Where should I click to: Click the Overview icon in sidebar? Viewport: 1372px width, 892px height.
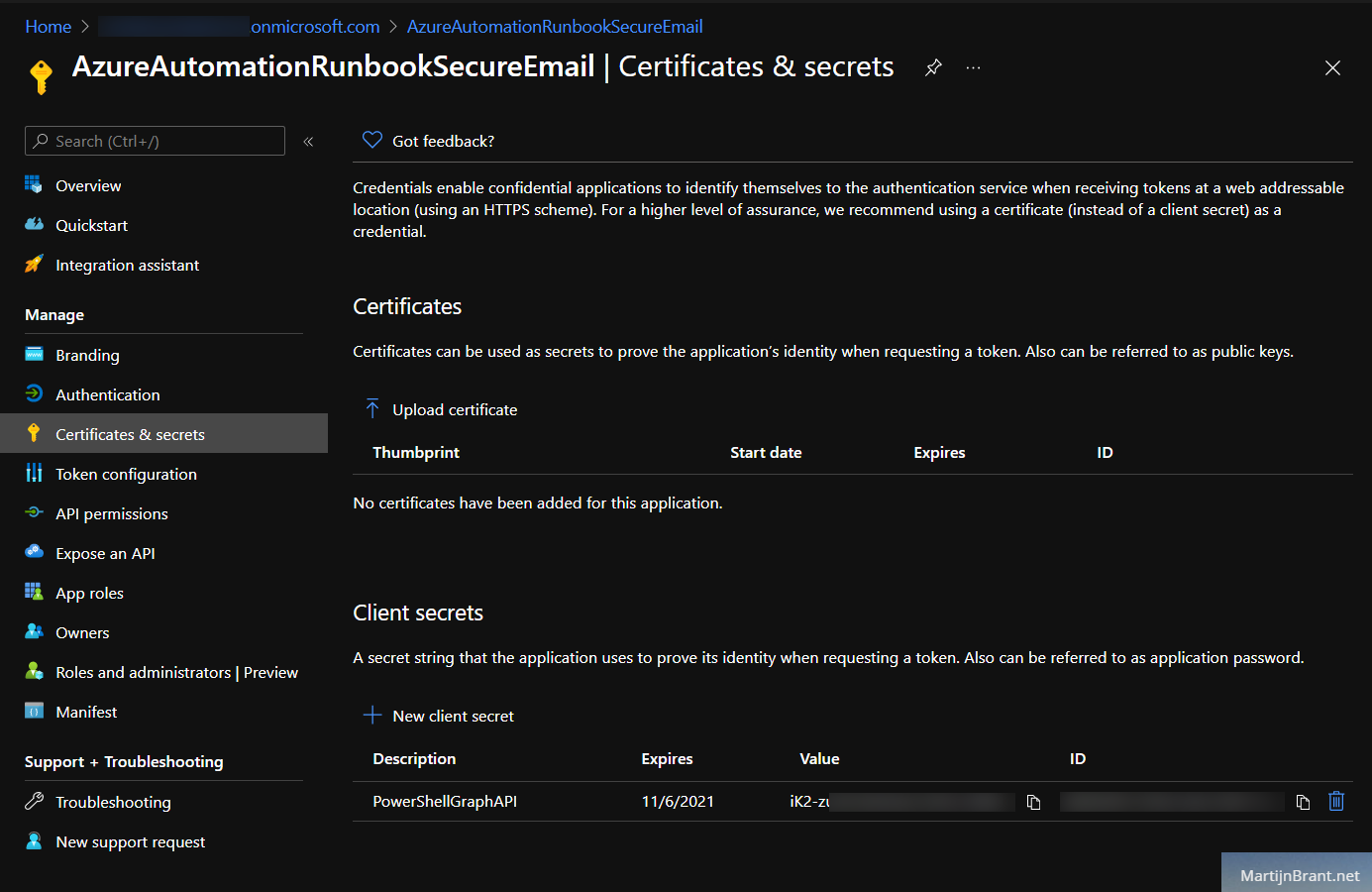coord(34,184)
